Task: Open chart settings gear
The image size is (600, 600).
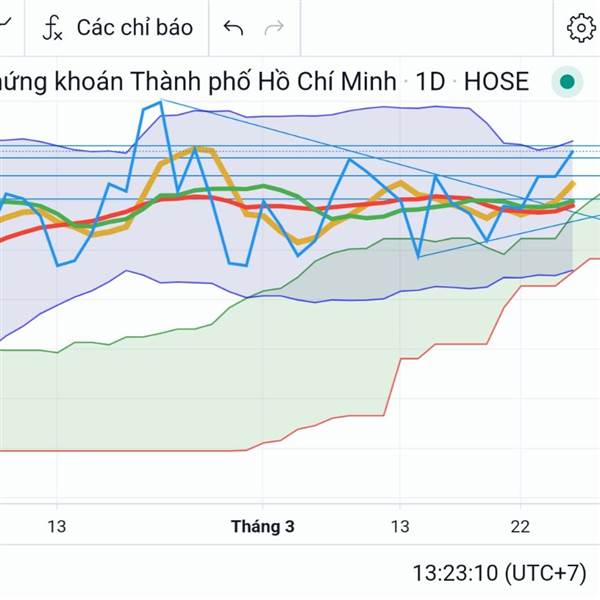Action: click(581, 28)
